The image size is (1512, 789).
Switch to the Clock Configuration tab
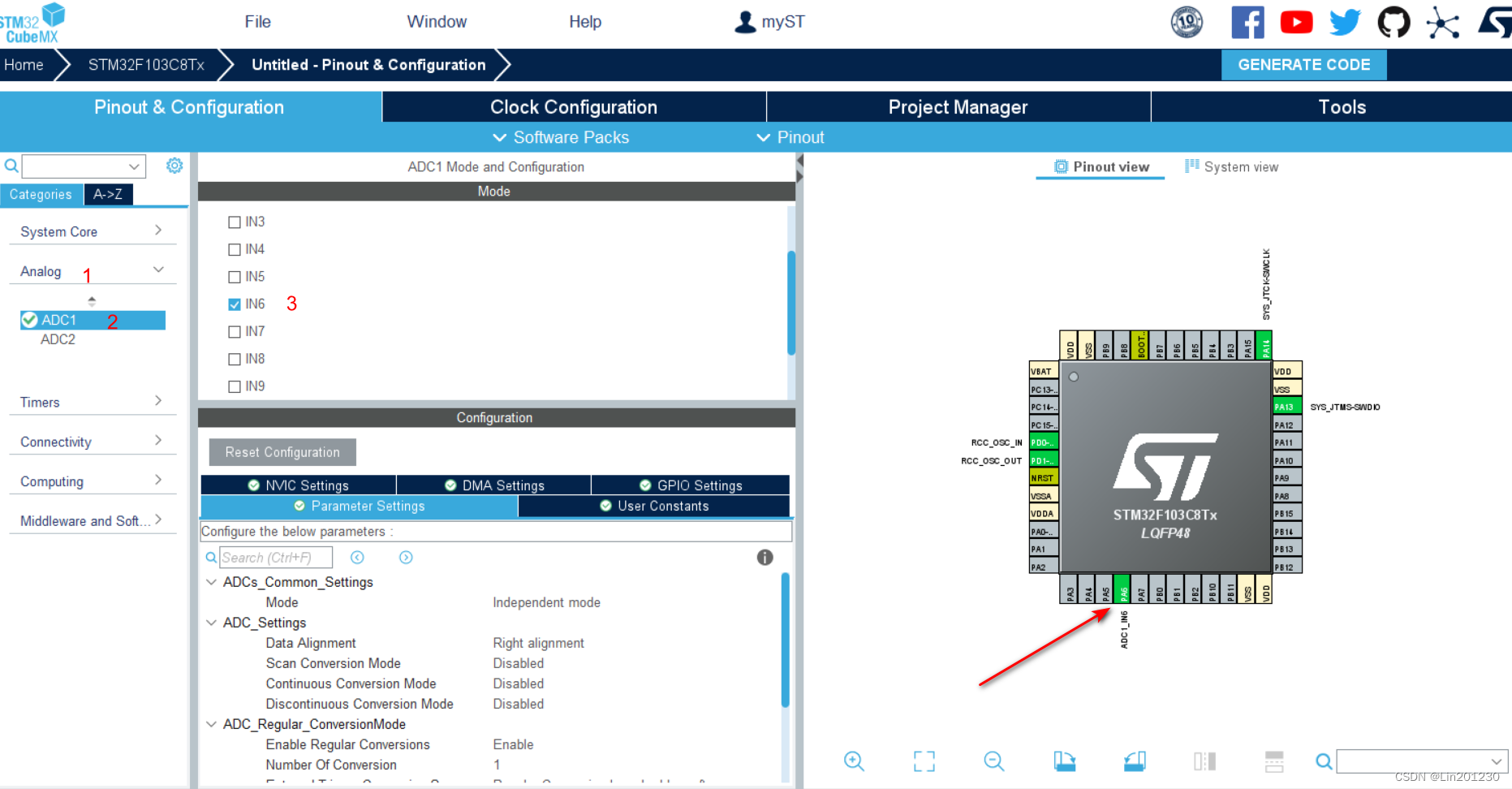[x=573, y=106]
